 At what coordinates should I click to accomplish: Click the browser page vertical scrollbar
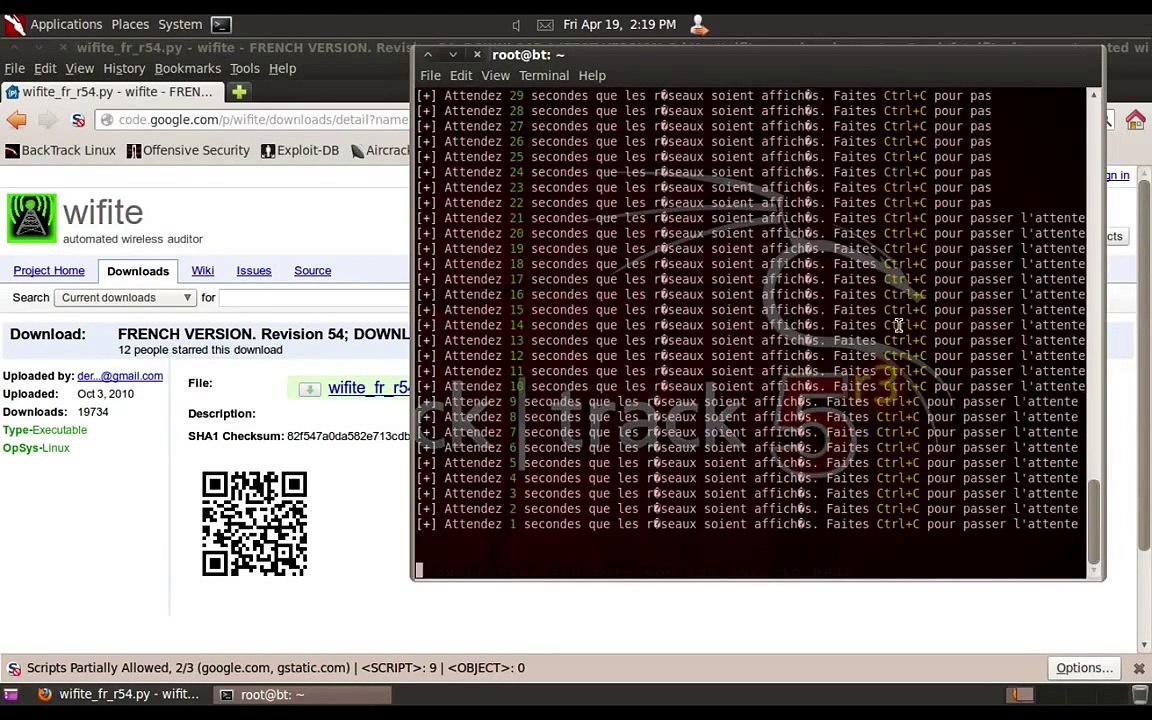tap(1143, 364)
